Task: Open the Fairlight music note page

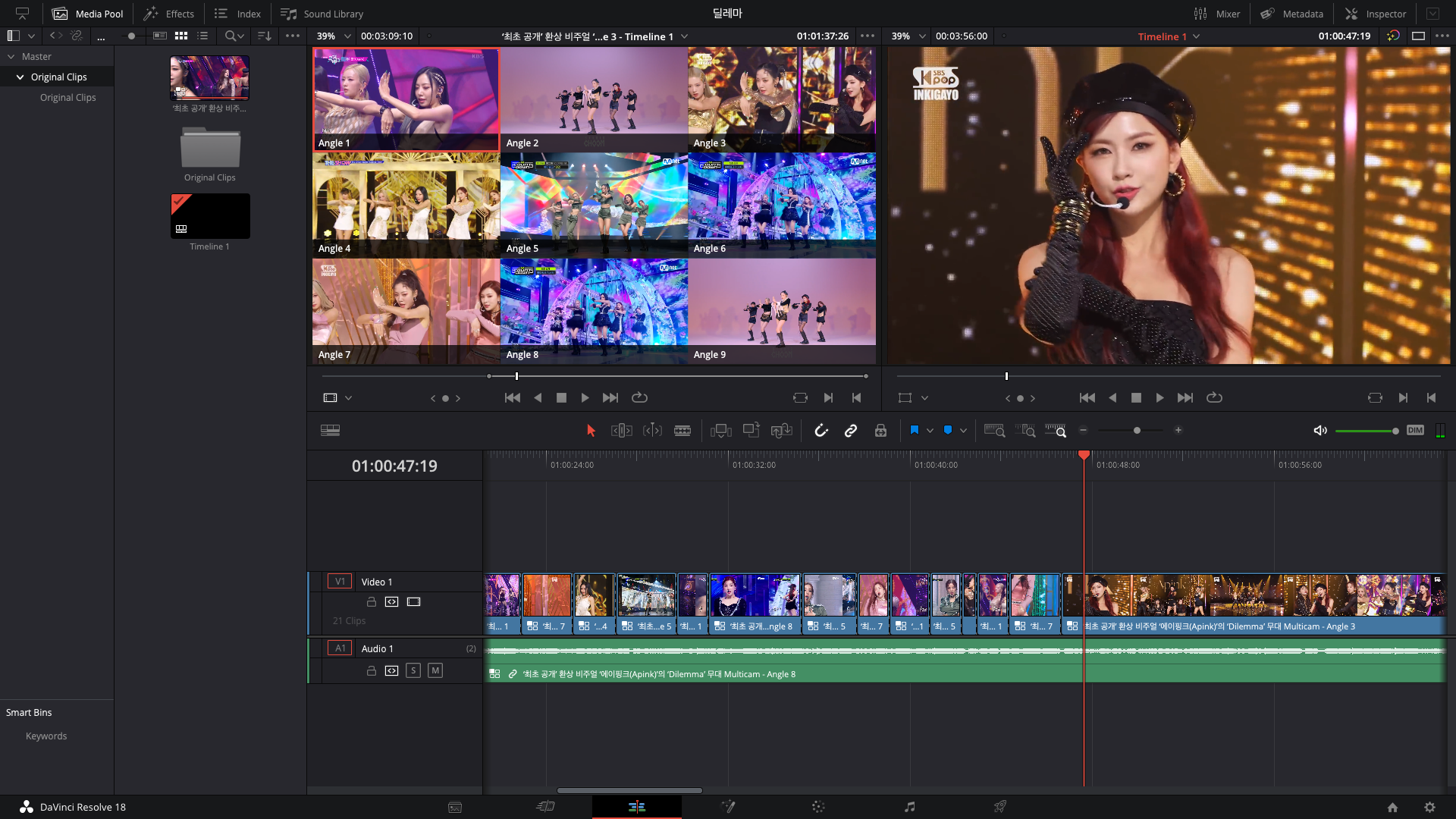Action: point(909,807)
